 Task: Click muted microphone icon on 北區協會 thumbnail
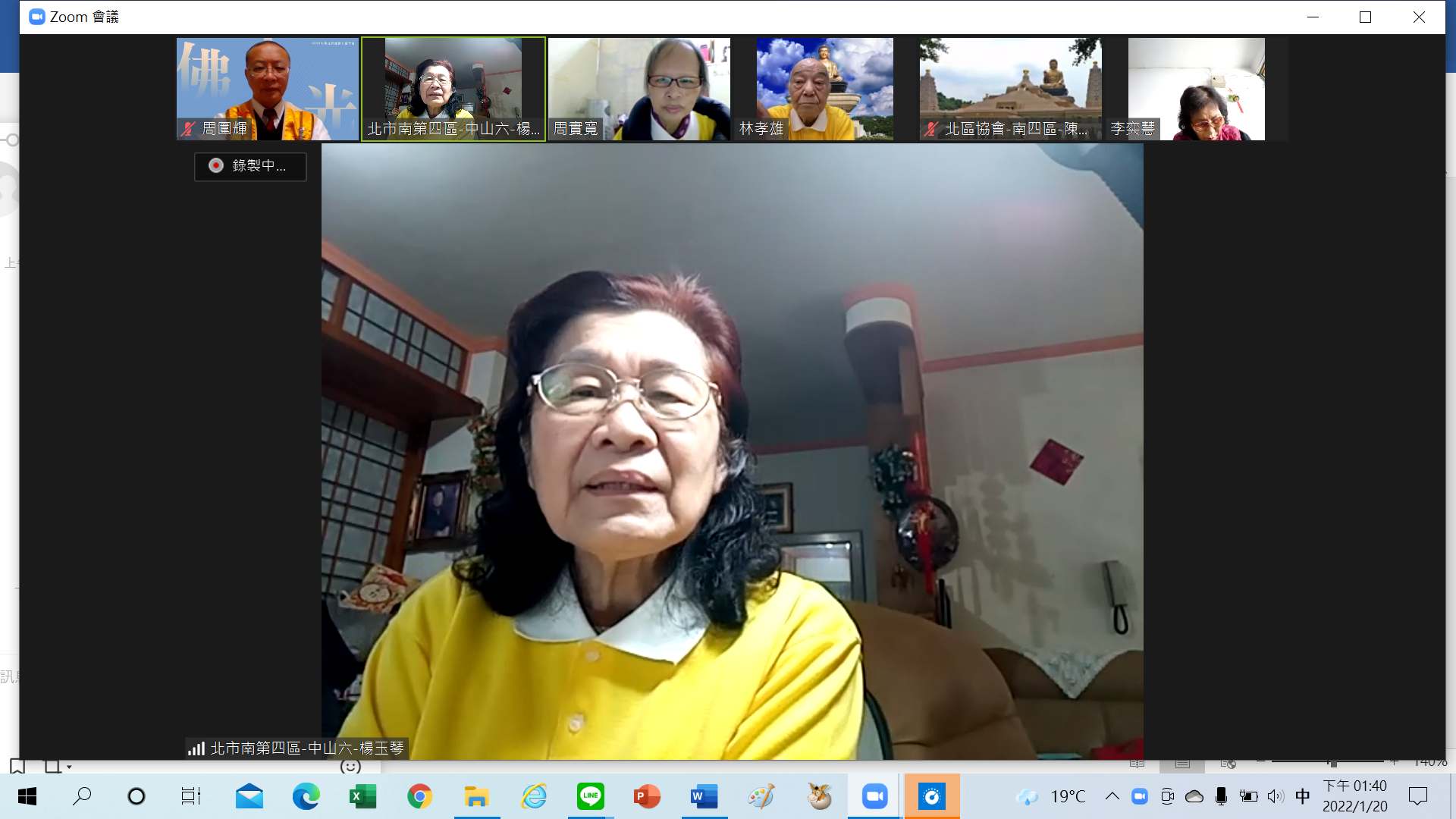[x=931, y=129]
